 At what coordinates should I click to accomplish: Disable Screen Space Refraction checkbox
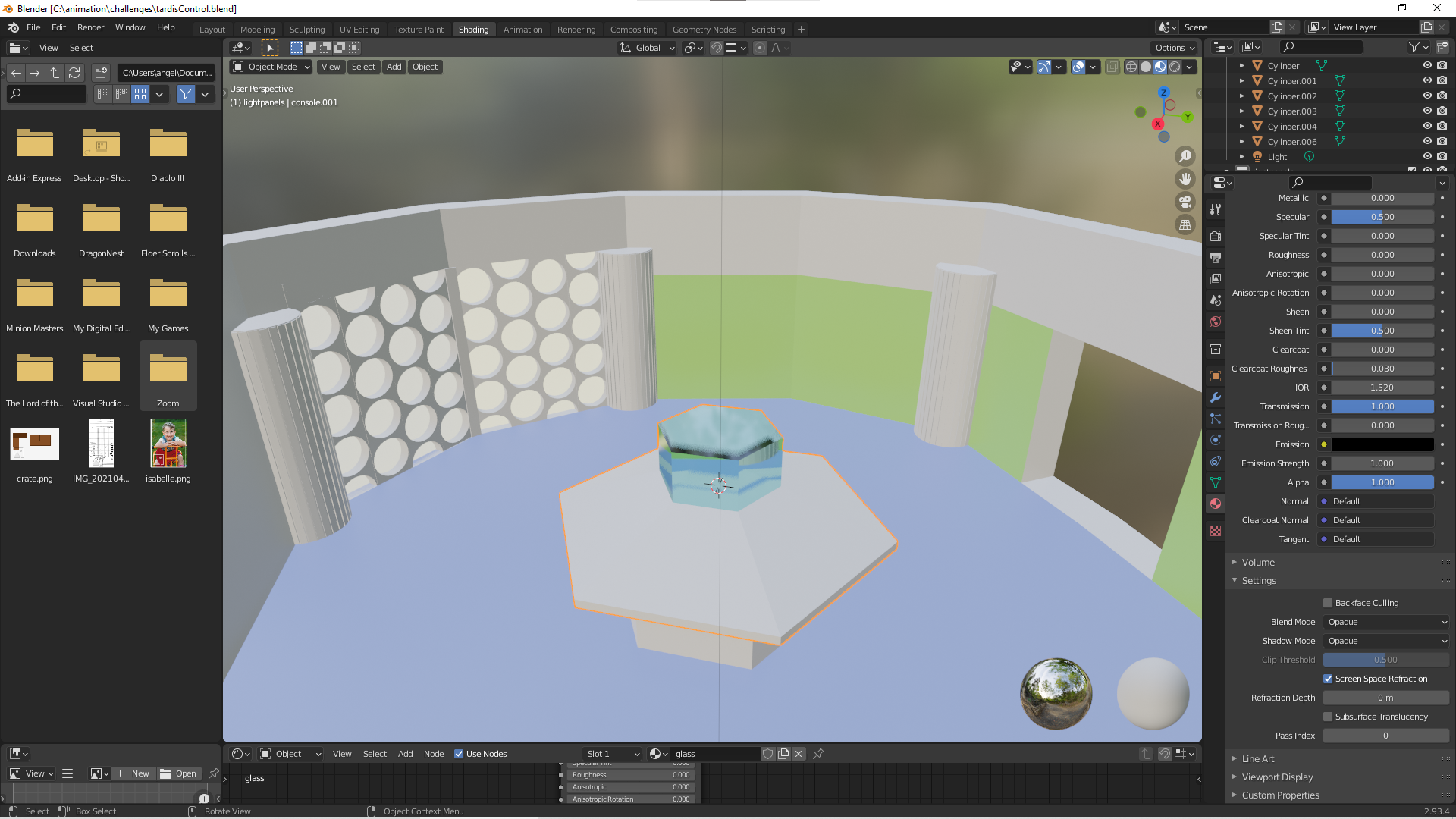[x=1328, y=679]
